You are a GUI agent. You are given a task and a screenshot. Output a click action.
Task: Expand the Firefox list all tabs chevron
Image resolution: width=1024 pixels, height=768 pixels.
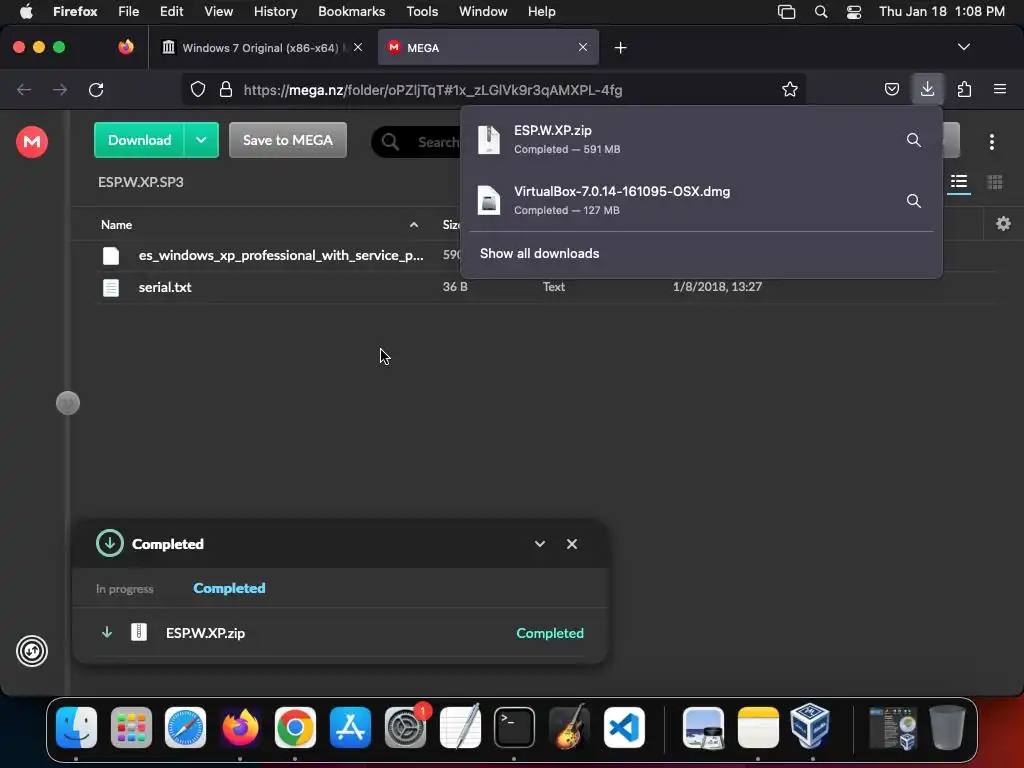coord(963,47)
